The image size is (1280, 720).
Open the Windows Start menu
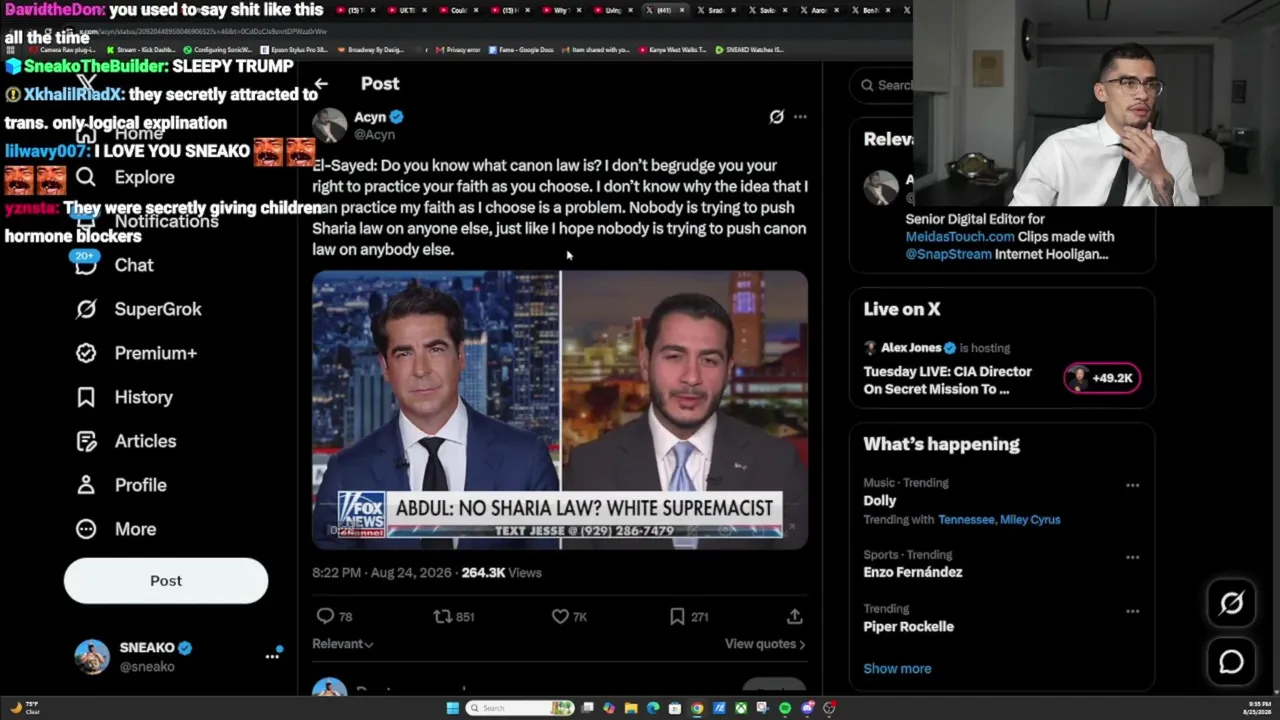pyautogui.click(x=453, y=708)
